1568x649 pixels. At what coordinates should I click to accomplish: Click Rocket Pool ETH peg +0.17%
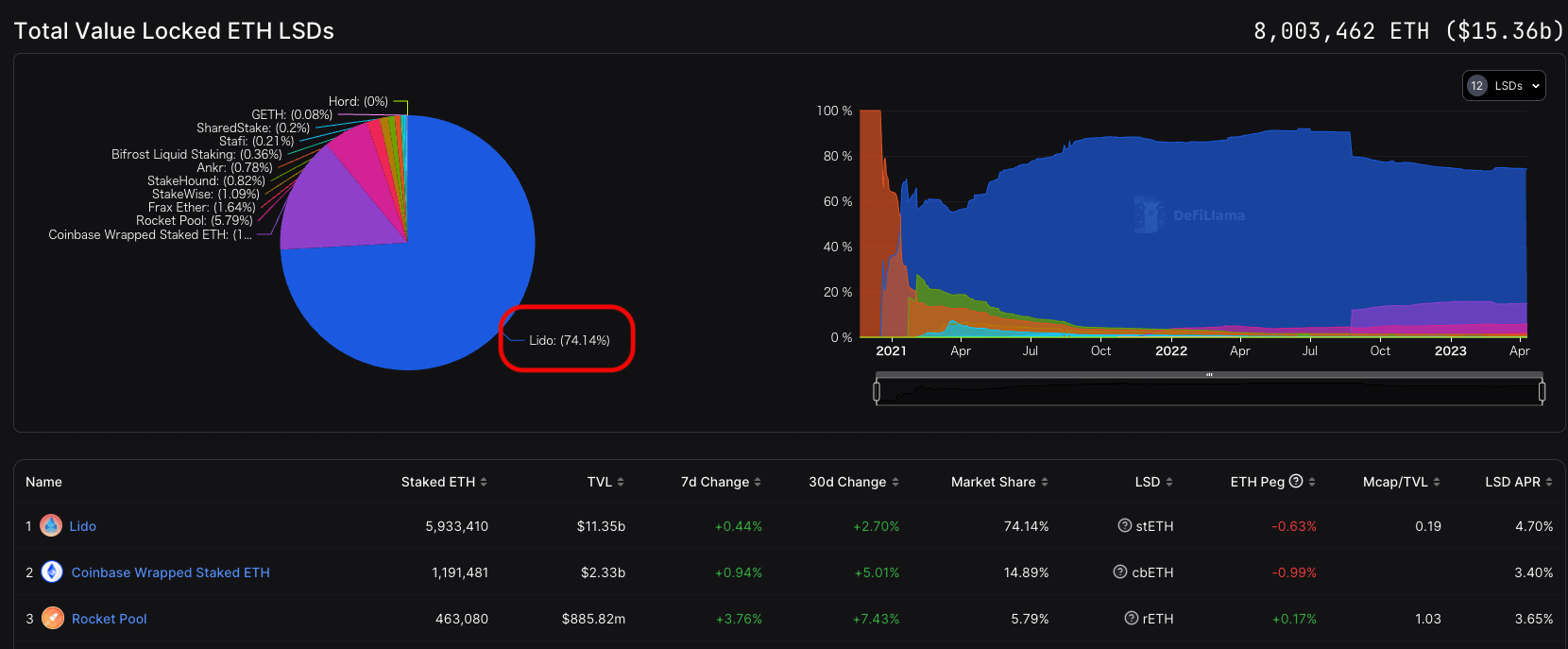1294,619
